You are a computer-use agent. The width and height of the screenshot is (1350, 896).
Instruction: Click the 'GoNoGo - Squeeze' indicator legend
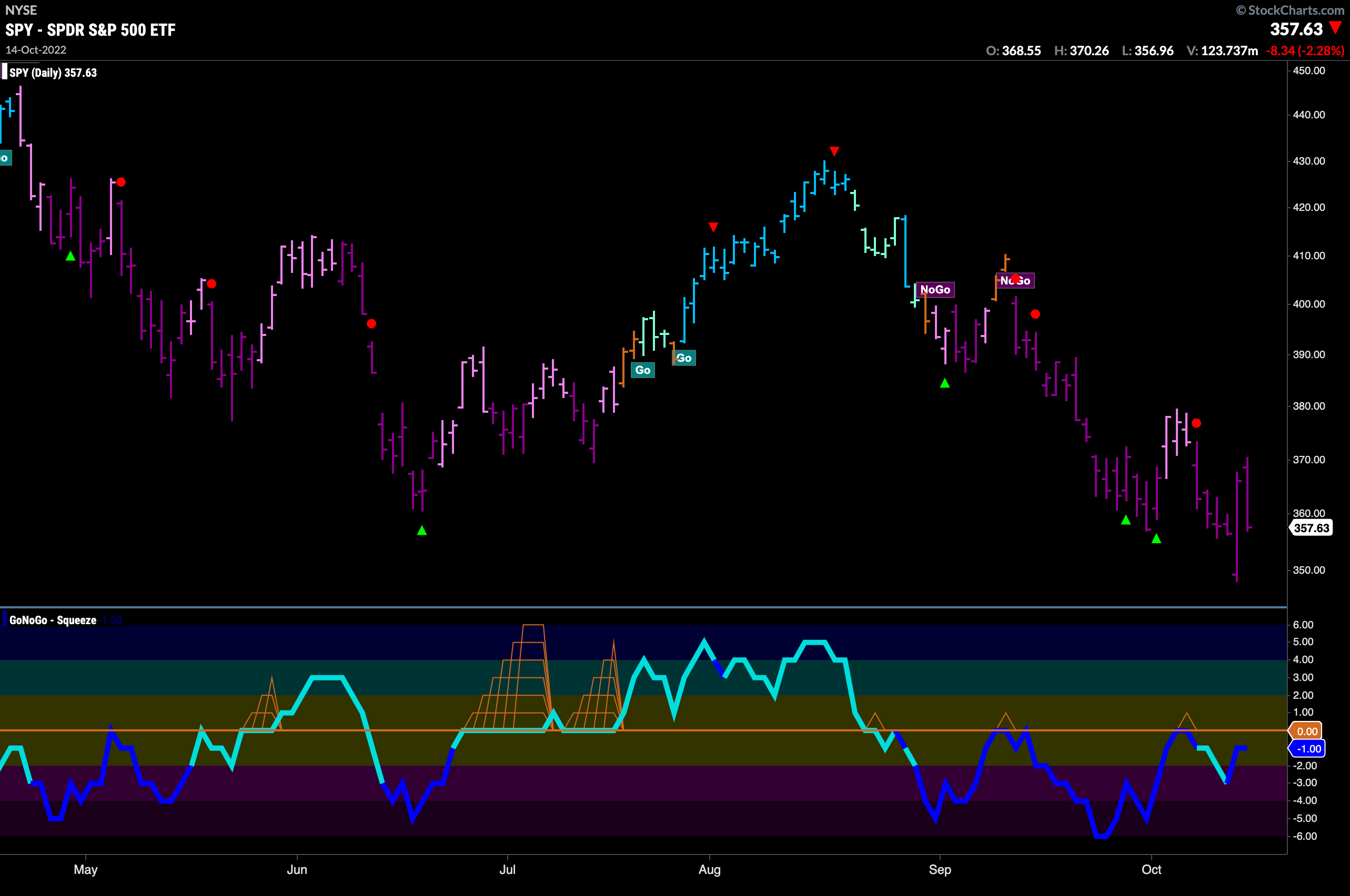click(x=53, y=620)
